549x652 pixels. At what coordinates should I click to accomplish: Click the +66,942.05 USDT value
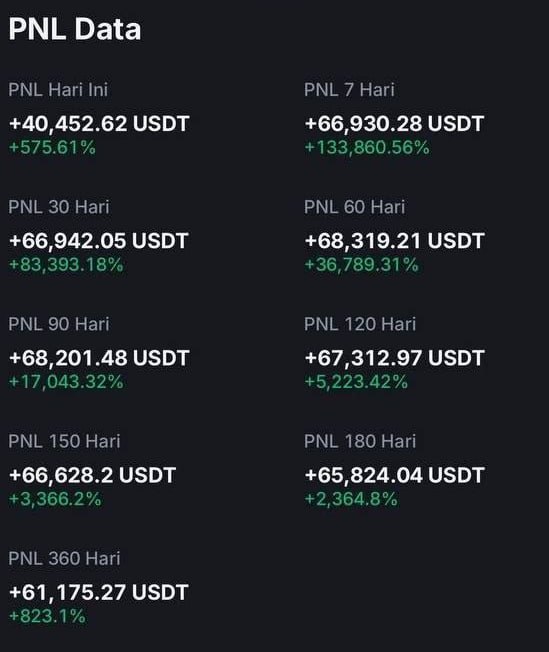click(99, 241)
